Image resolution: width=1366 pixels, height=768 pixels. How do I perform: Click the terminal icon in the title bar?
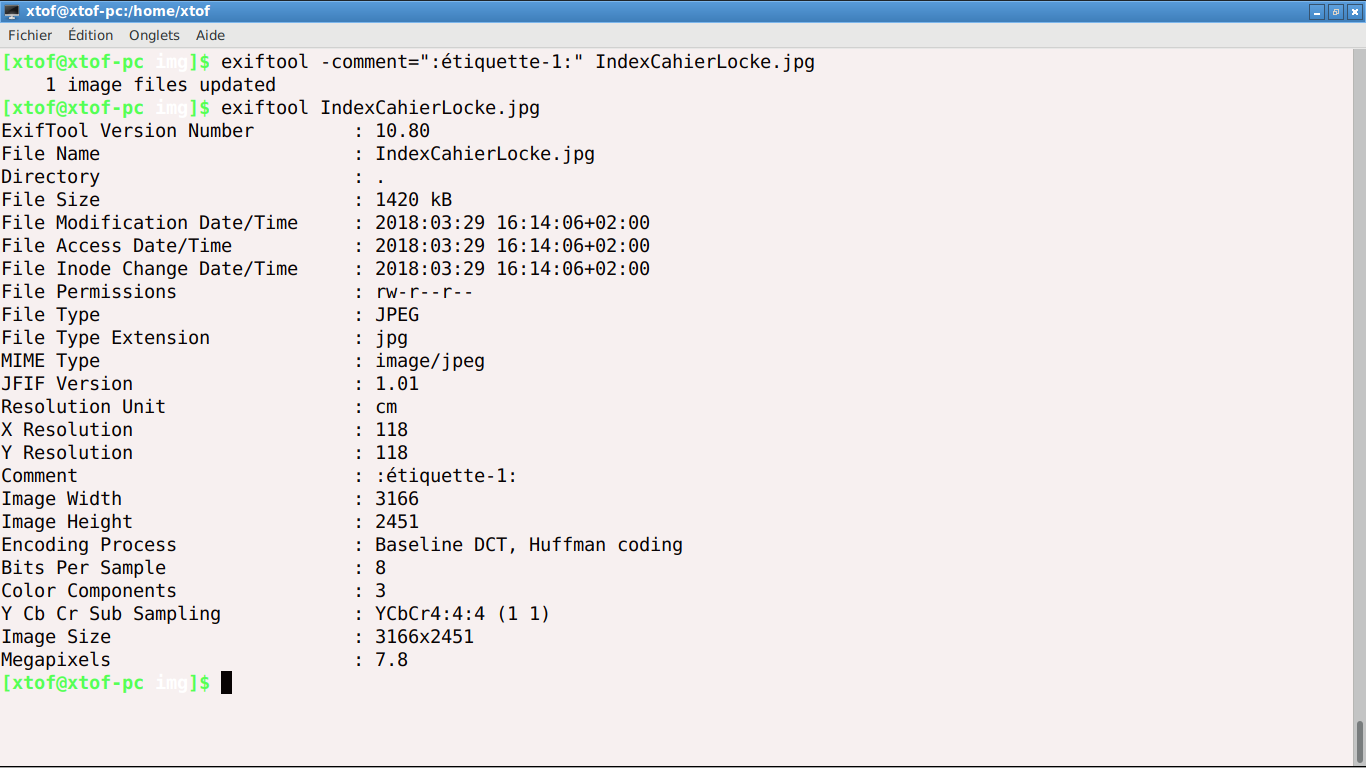tap(12, 11)
